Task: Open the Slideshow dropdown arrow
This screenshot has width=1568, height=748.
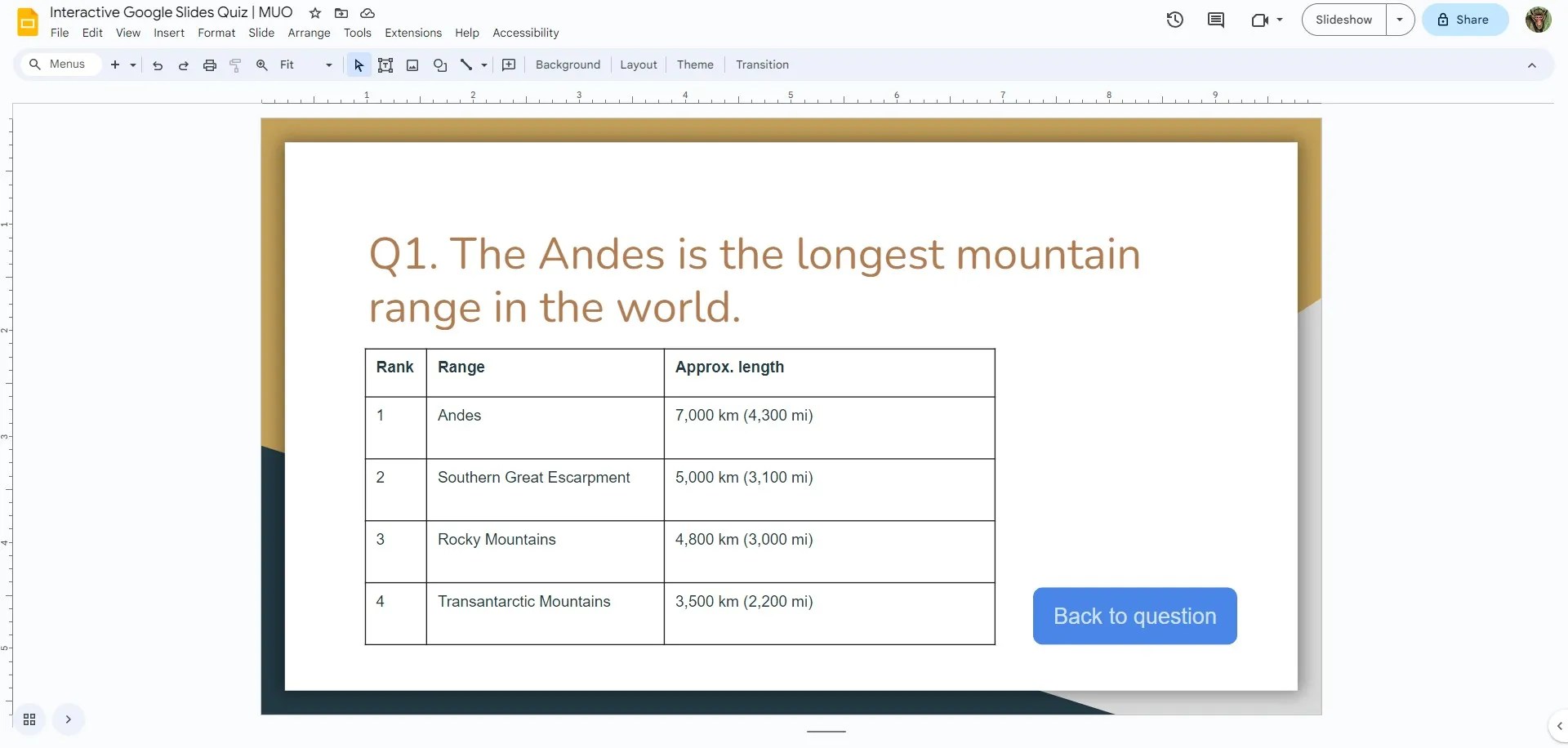Action: pos(1401,19)
